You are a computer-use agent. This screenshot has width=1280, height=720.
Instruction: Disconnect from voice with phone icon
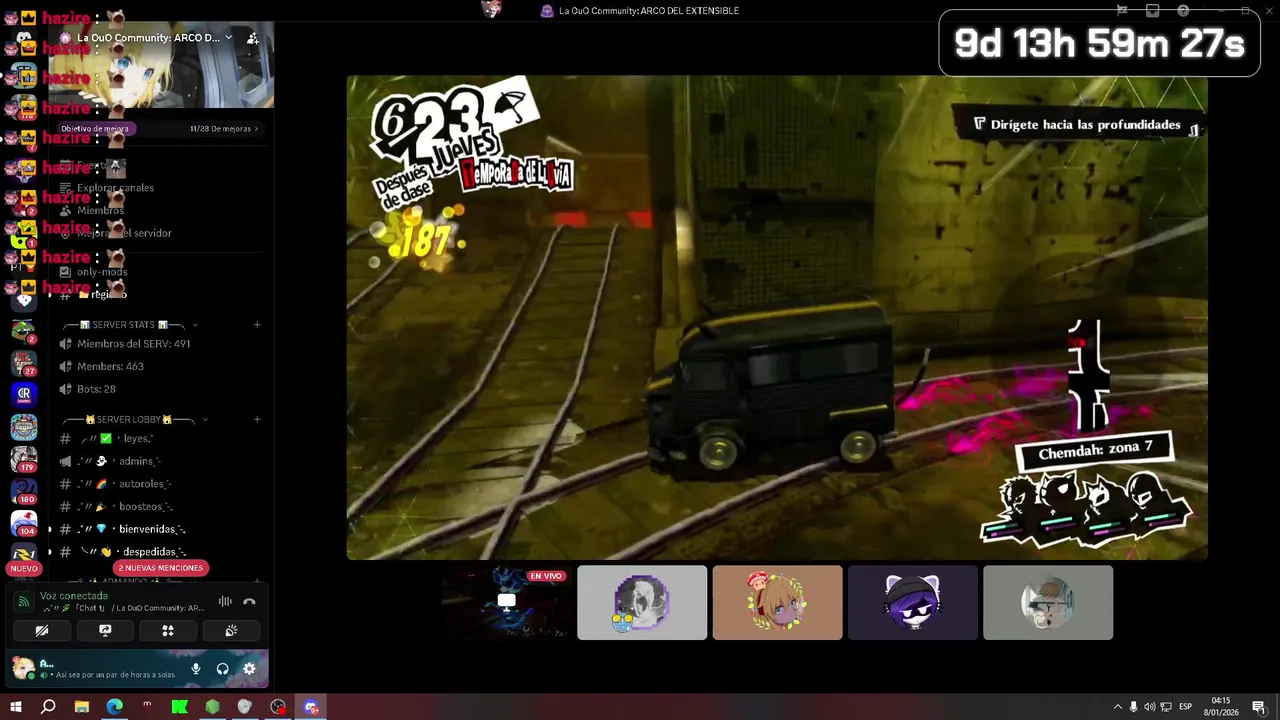[x=249, y=601]
